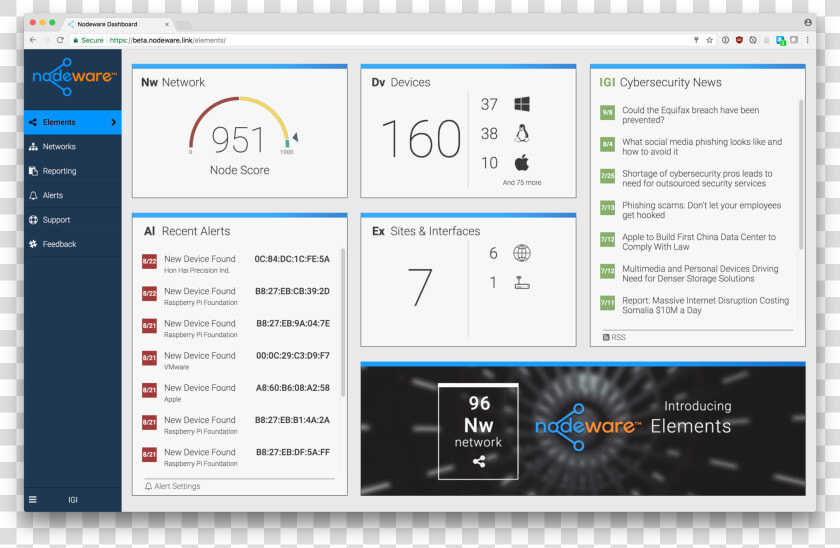Expand the Elements chevron arrow

[114, 122]
